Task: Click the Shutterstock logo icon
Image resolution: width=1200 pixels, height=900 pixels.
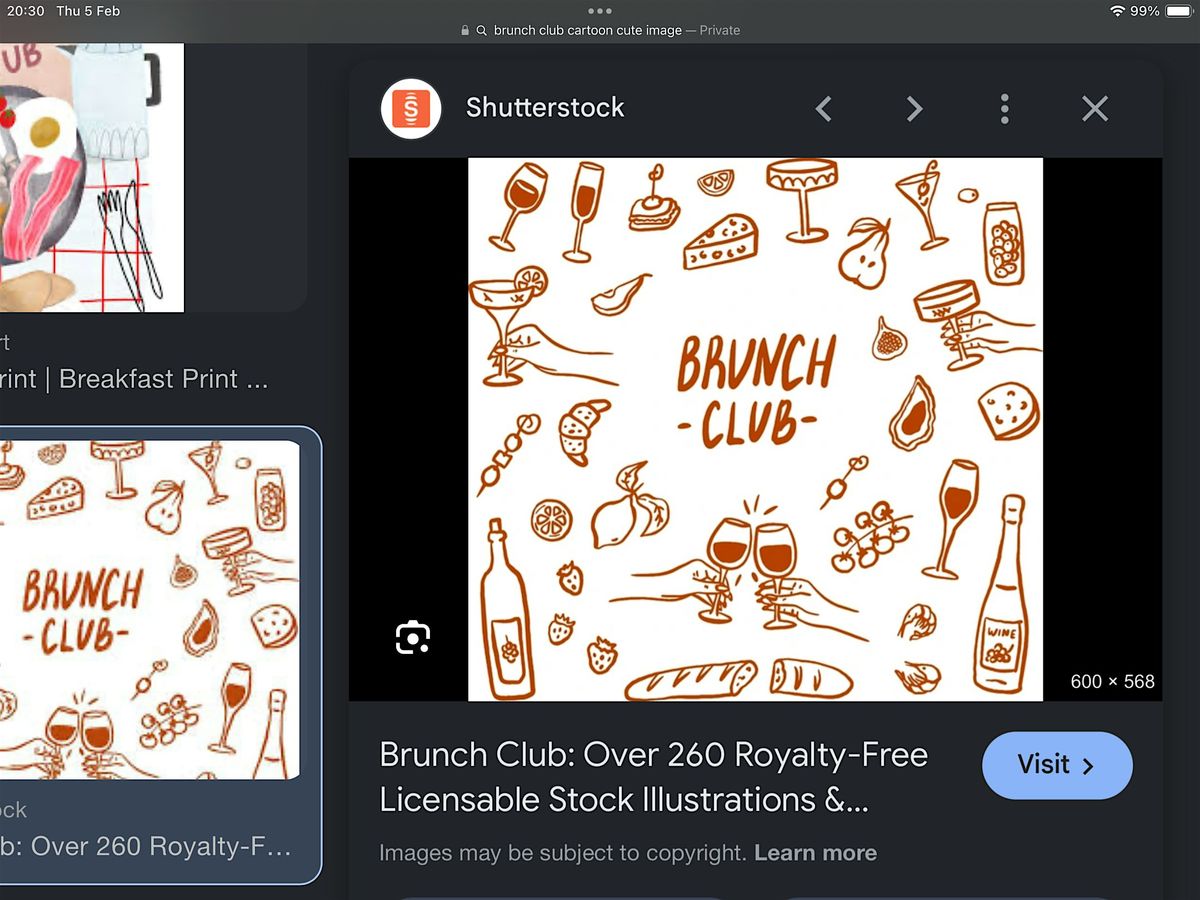Action: pyautogui.click(x=411, y=108)
